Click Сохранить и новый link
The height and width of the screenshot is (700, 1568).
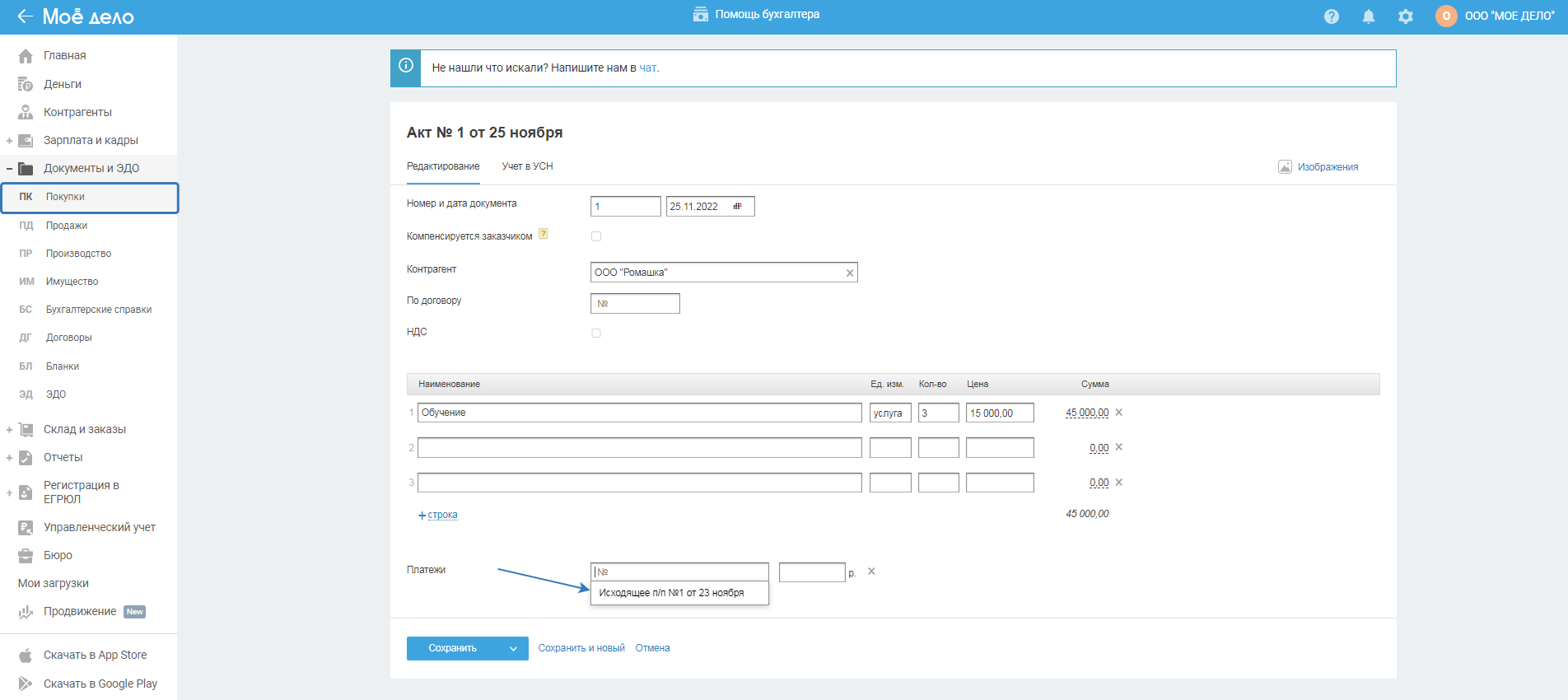coord(581,648)
